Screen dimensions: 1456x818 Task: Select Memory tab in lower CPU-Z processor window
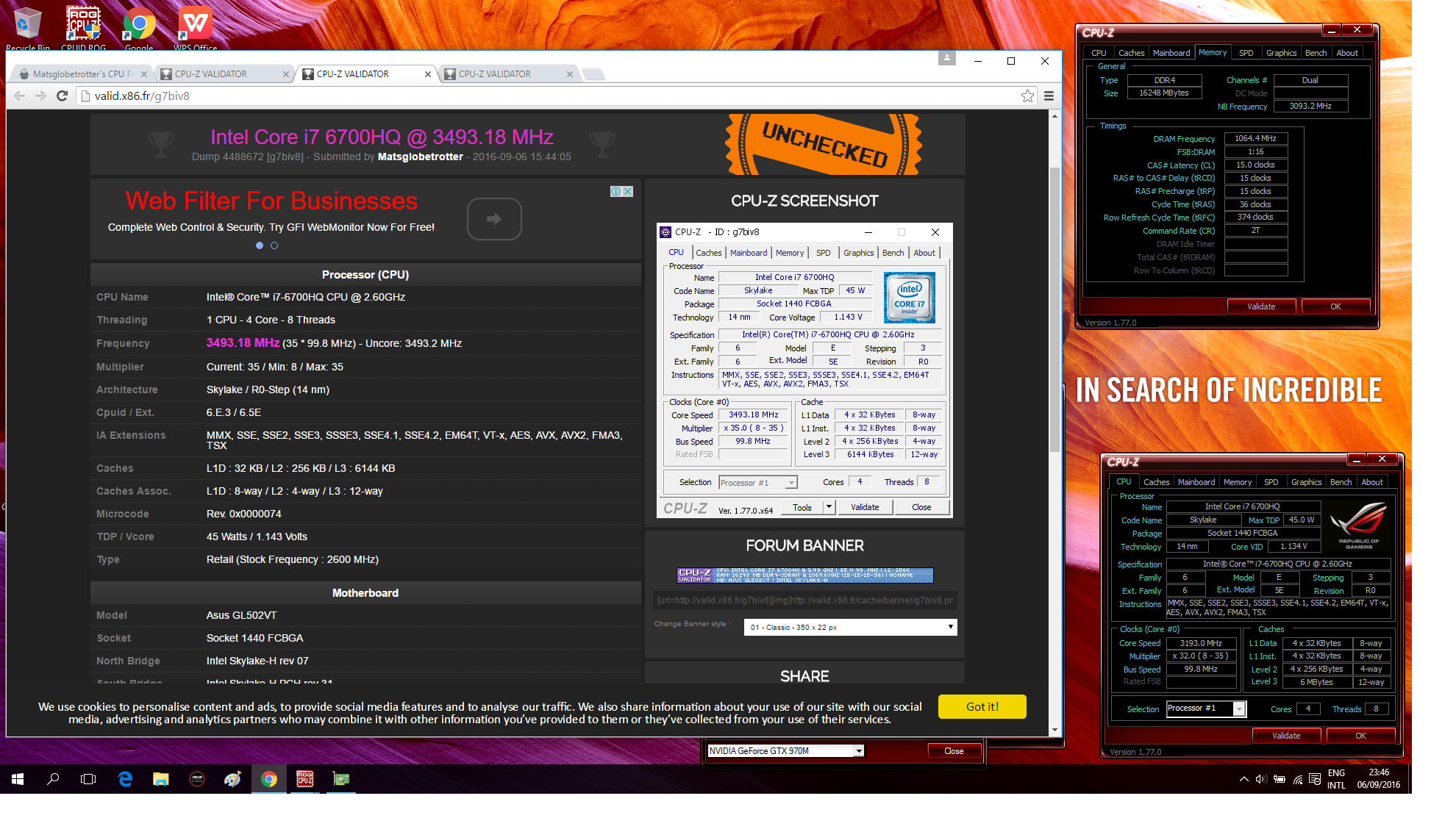tap(1238, 482)
